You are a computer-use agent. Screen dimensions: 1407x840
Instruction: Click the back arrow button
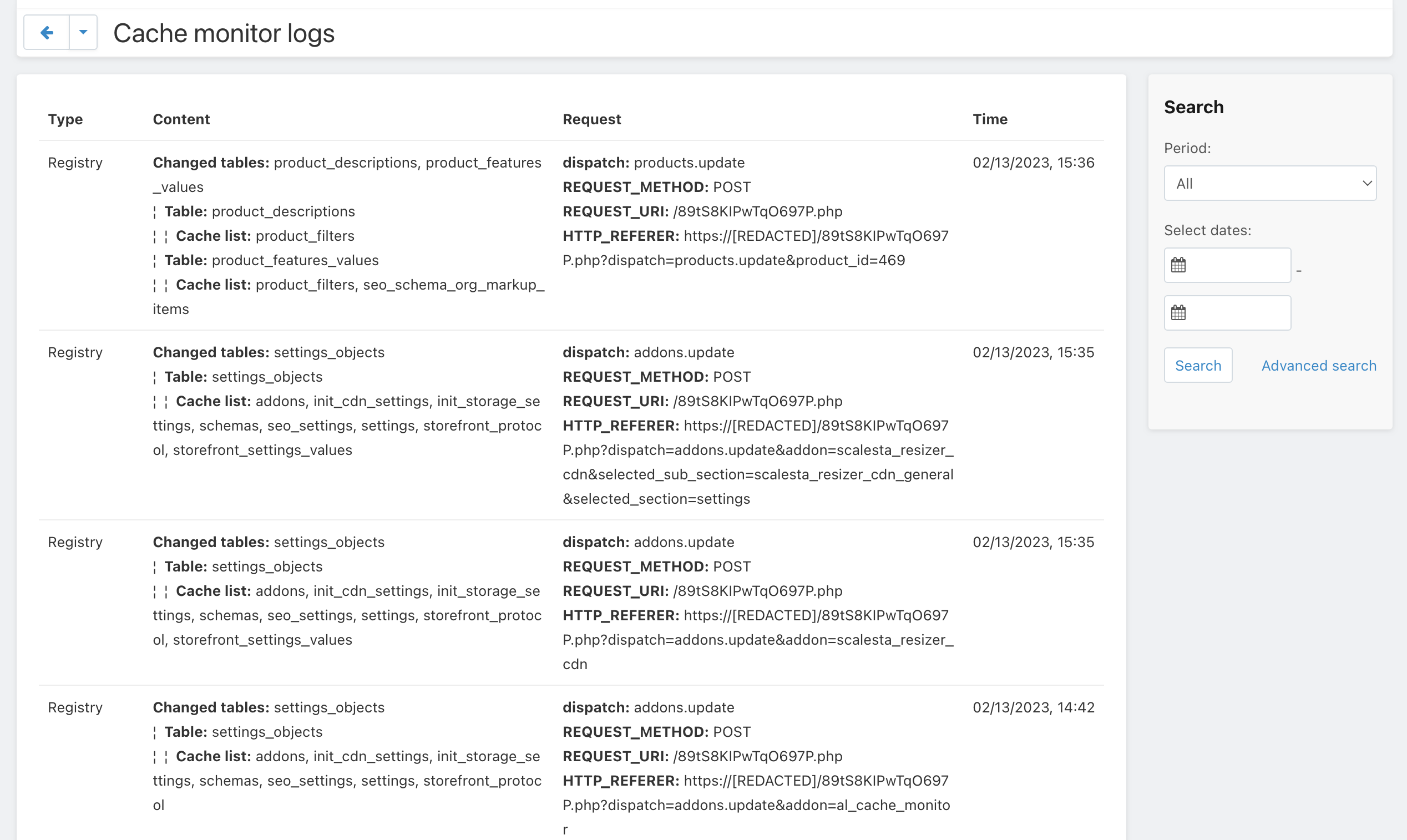tap(48, 32)
